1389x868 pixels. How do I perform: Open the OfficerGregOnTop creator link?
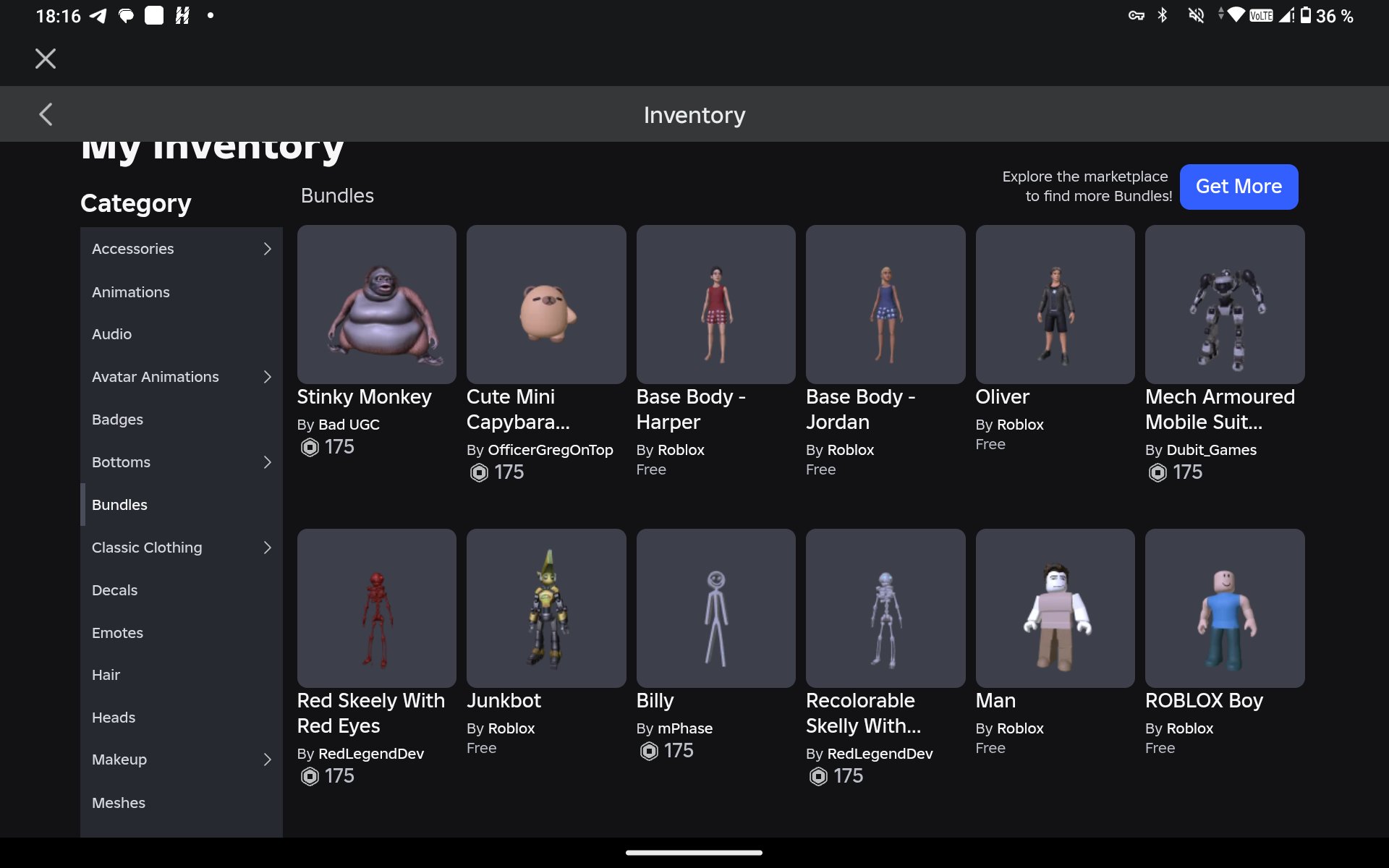pyautogui.click(x=551, y=450)
